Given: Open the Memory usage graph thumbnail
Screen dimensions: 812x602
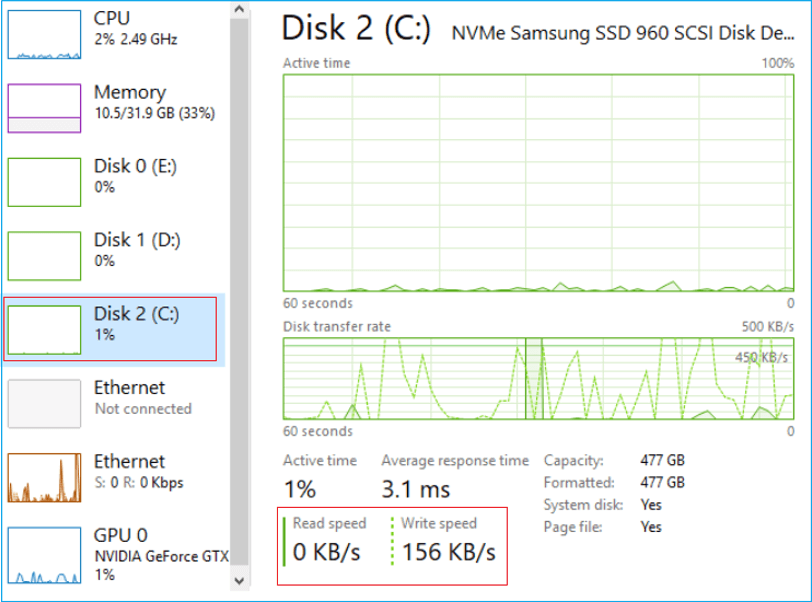Looking at the screenshot, I should pos(44,108).
